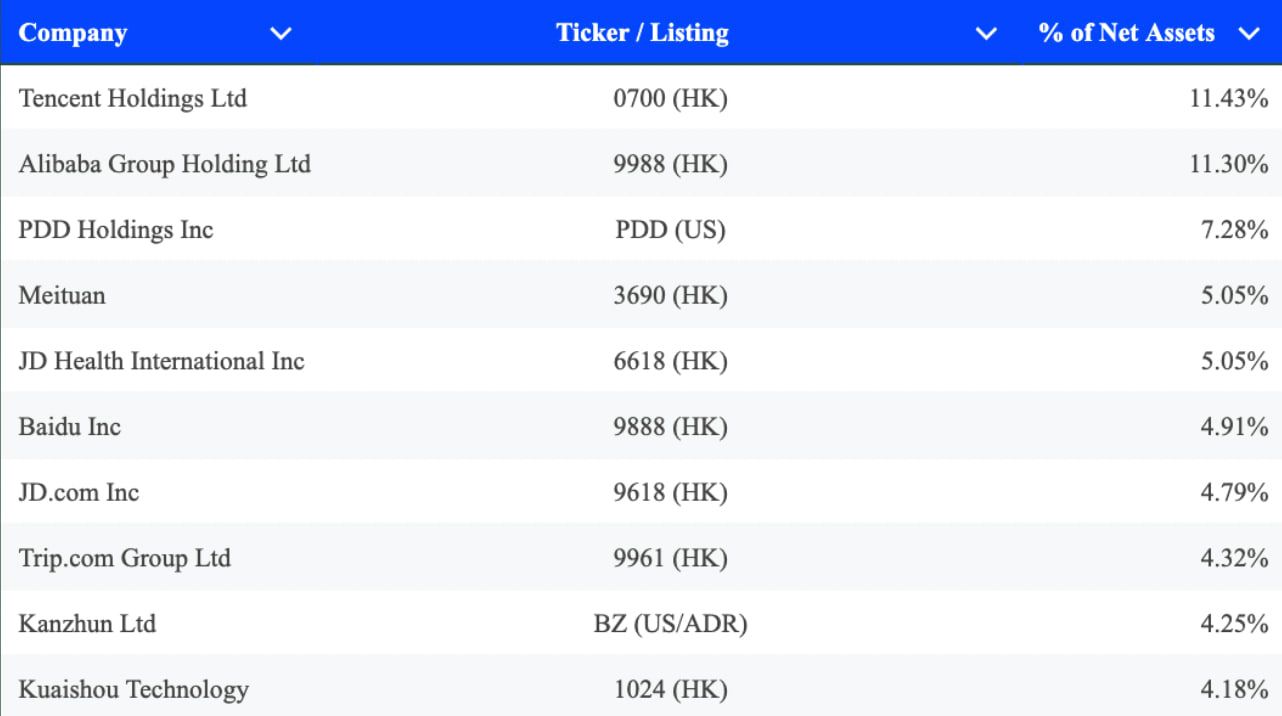Select the PDD (US) ticker value
Viewport: 1282px width, 716px height.
[x=670, y=230]
